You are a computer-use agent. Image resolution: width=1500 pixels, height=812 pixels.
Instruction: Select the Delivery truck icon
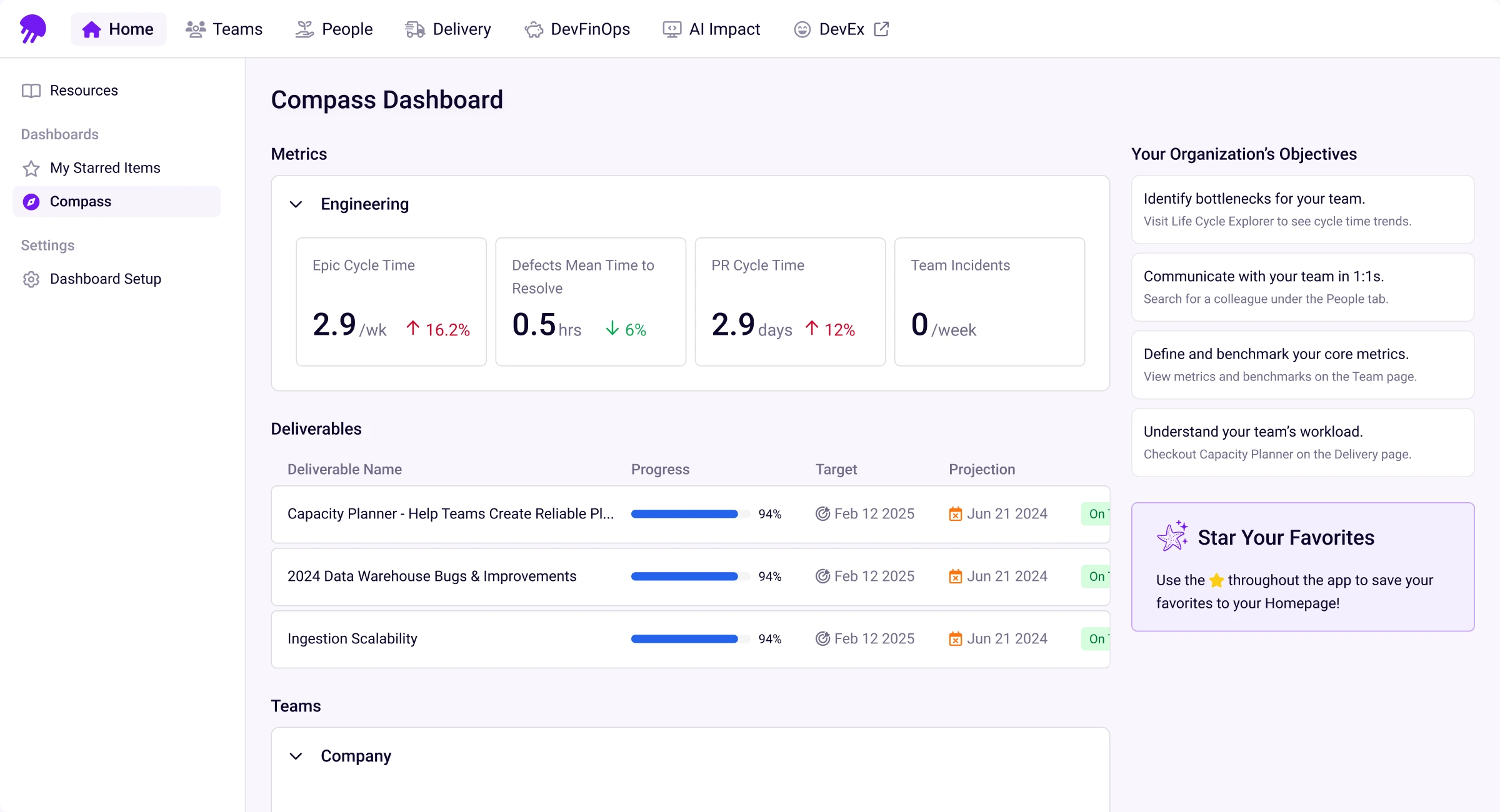click(x=413, y=29)
